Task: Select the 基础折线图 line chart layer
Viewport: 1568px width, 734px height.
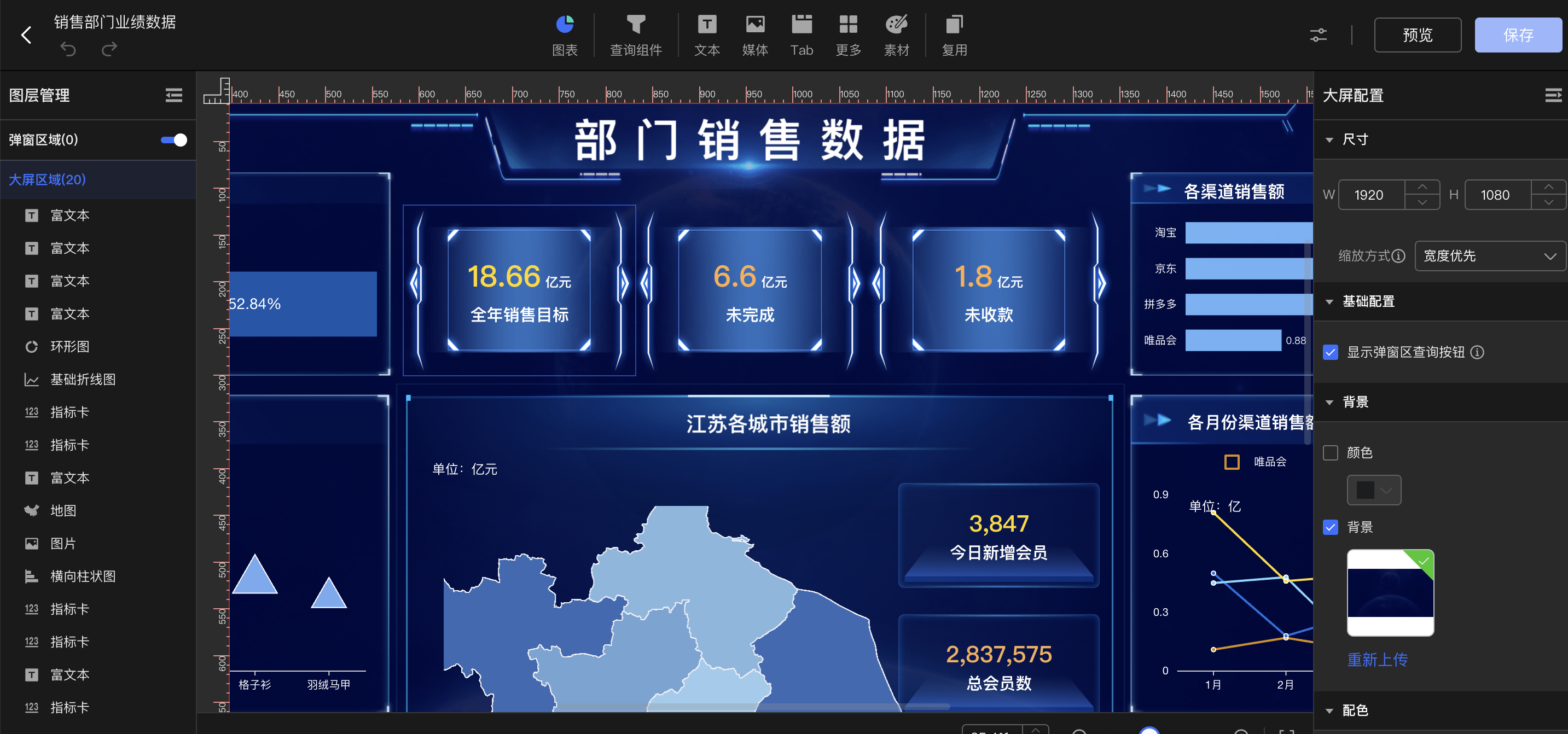Action: click(98, 379)
